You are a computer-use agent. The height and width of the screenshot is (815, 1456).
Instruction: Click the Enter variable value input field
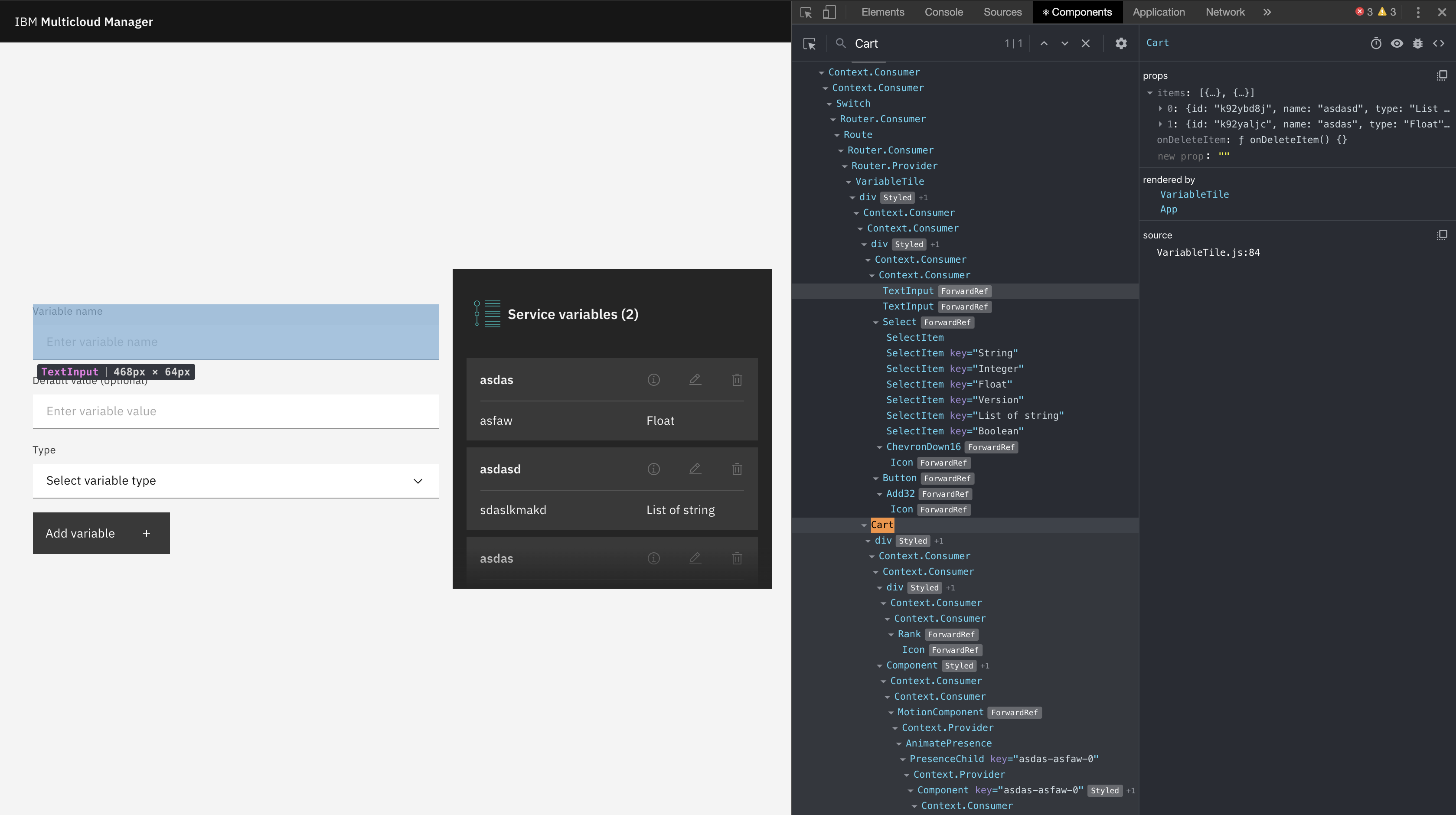tap(236, 411)
